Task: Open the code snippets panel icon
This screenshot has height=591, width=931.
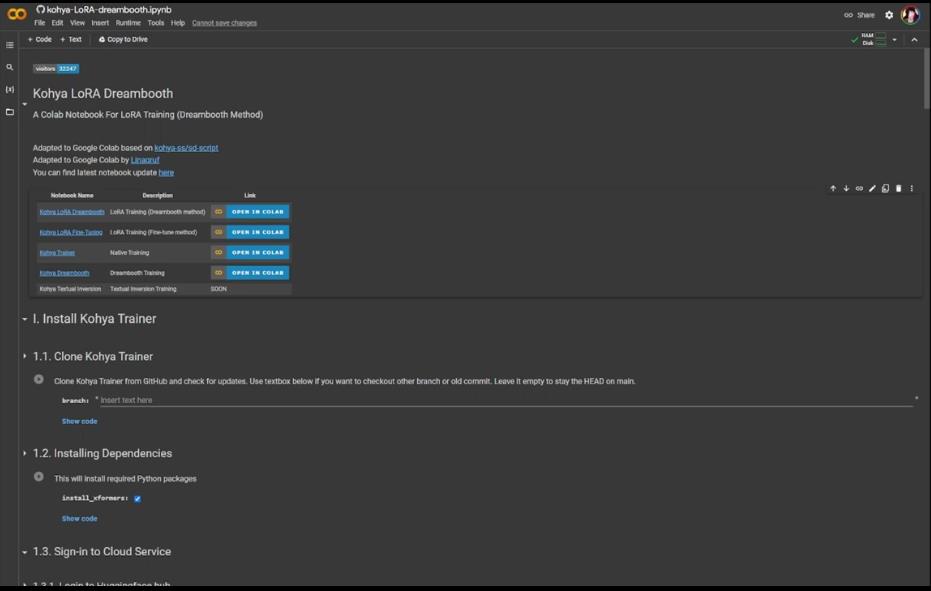Action: coord(9,89)
